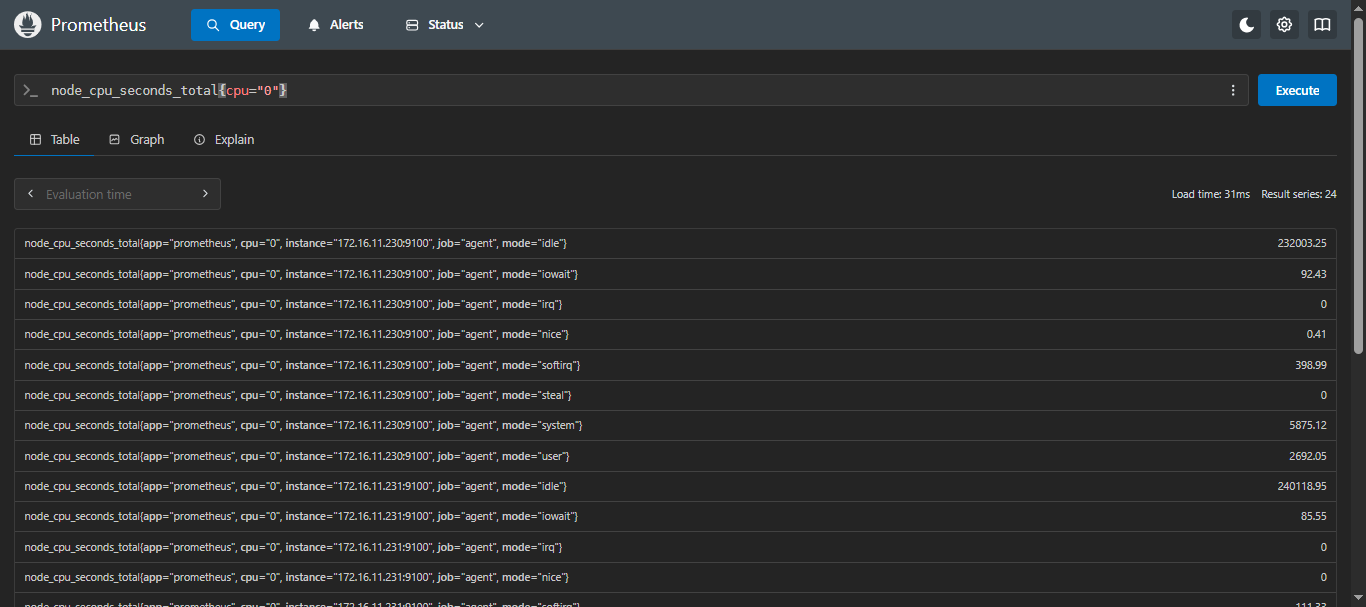Screen dimensions: 1366x607
Task: Switch to the Explain tab
Action: tap(224, 139)
